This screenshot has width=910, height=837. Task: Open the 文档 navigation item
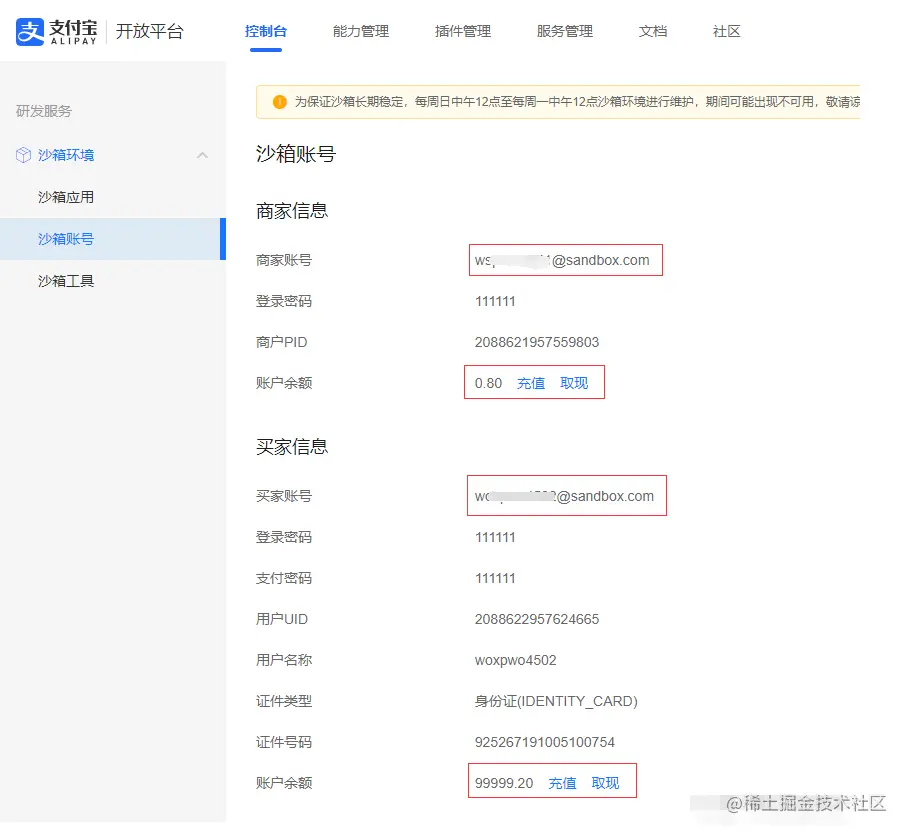pyautogui.click(x=653, y=31)
